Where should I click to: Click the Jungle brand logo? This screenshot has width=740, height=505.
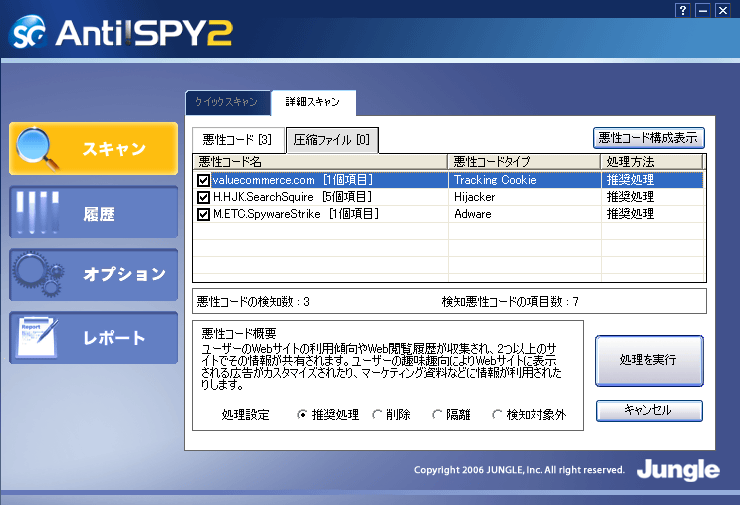[678, 470]
